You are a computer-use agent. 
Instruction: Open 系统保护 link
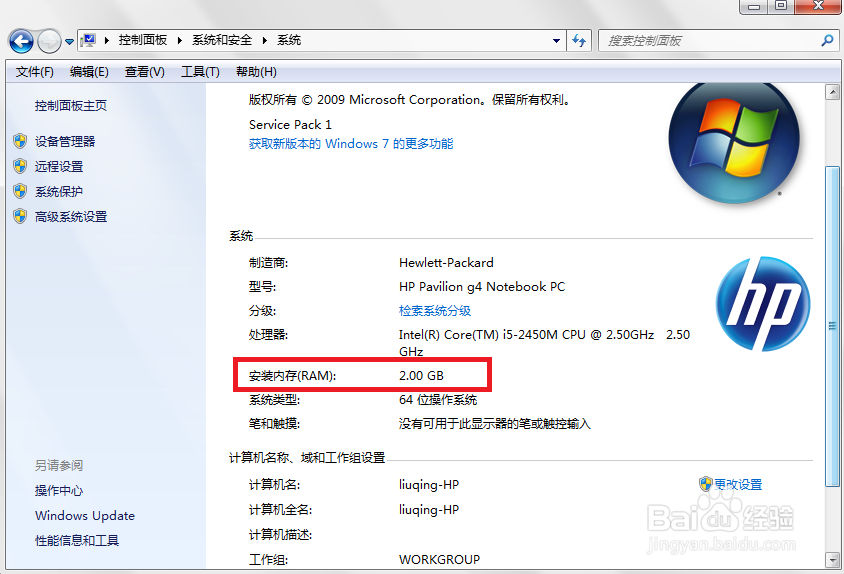pos(59,192)
